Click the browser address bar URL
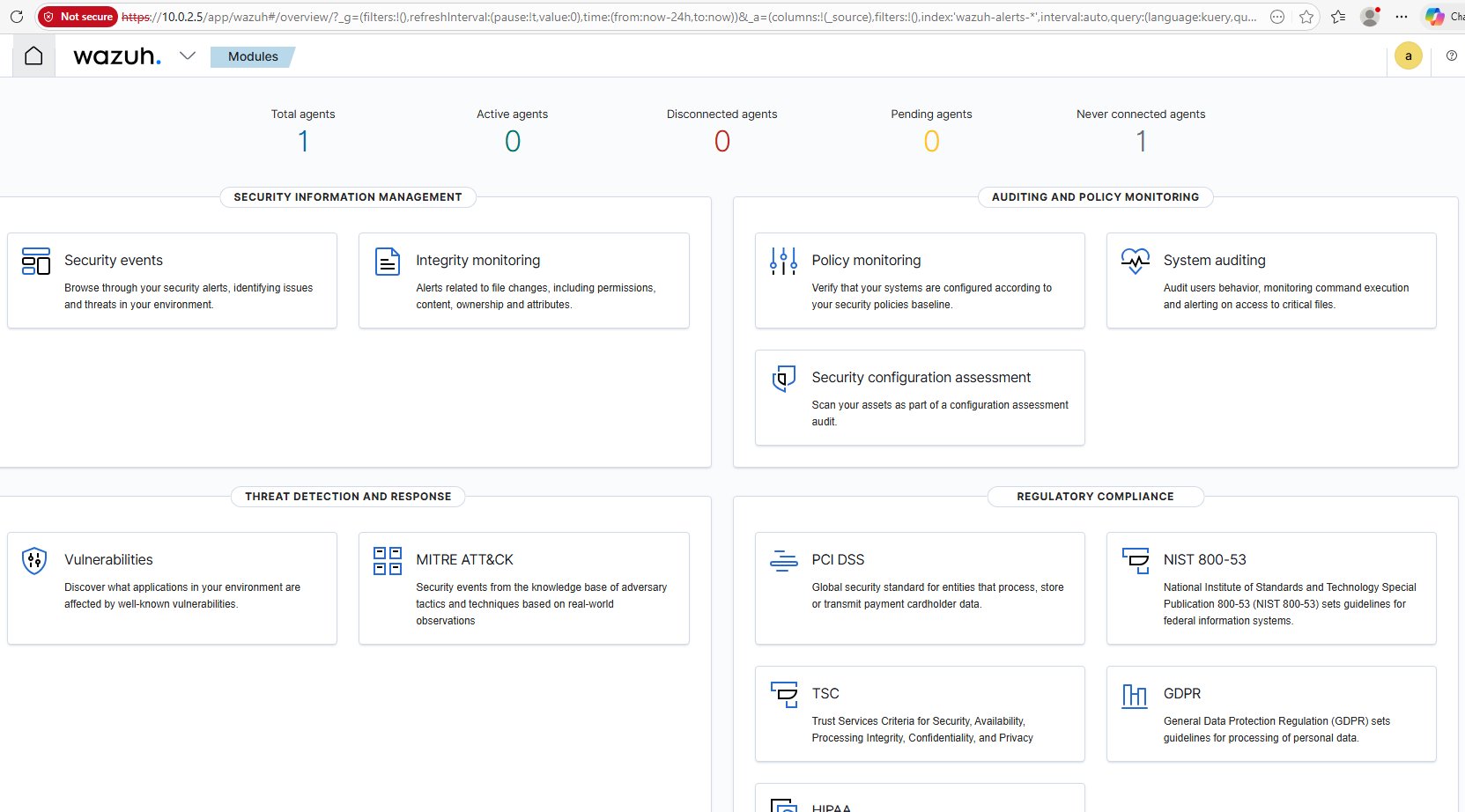 705,17
